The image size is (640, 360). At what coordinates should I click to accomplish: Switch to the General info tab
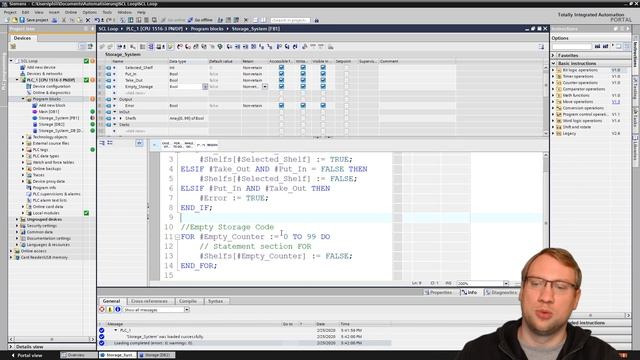[111, 301]
